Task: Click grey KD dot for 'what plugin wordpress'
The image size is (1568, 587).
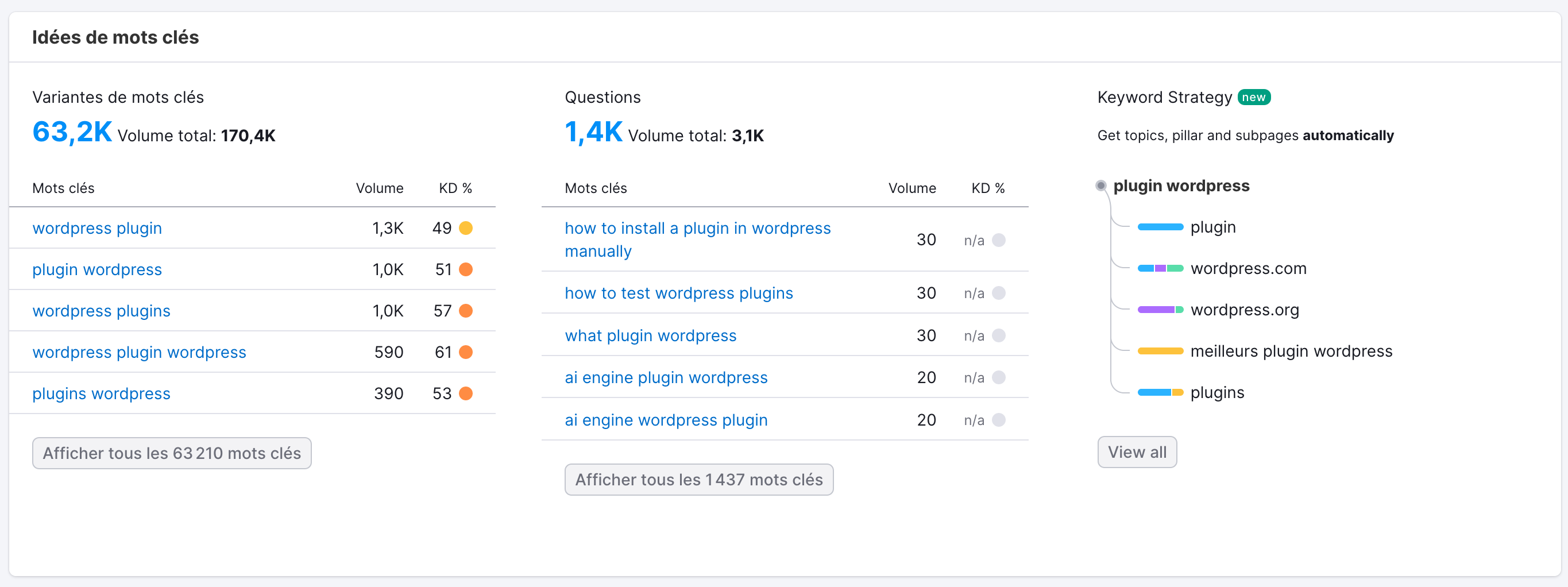Action: tap(999, 336)
